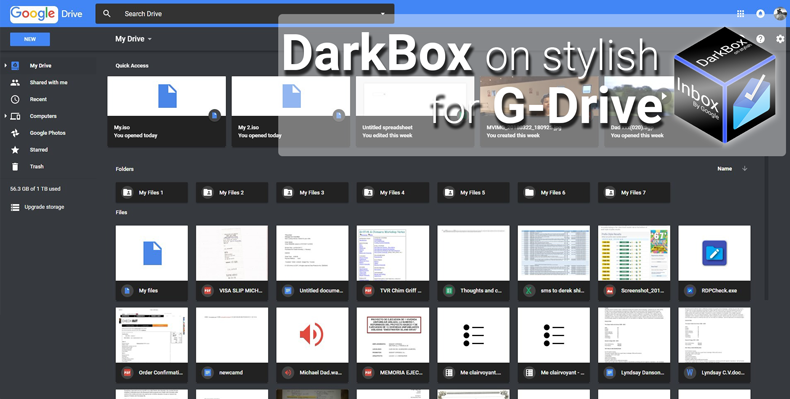Viewport: 790px width, 399px height.
Task: Click the Starred star icon
Action: 15,150
